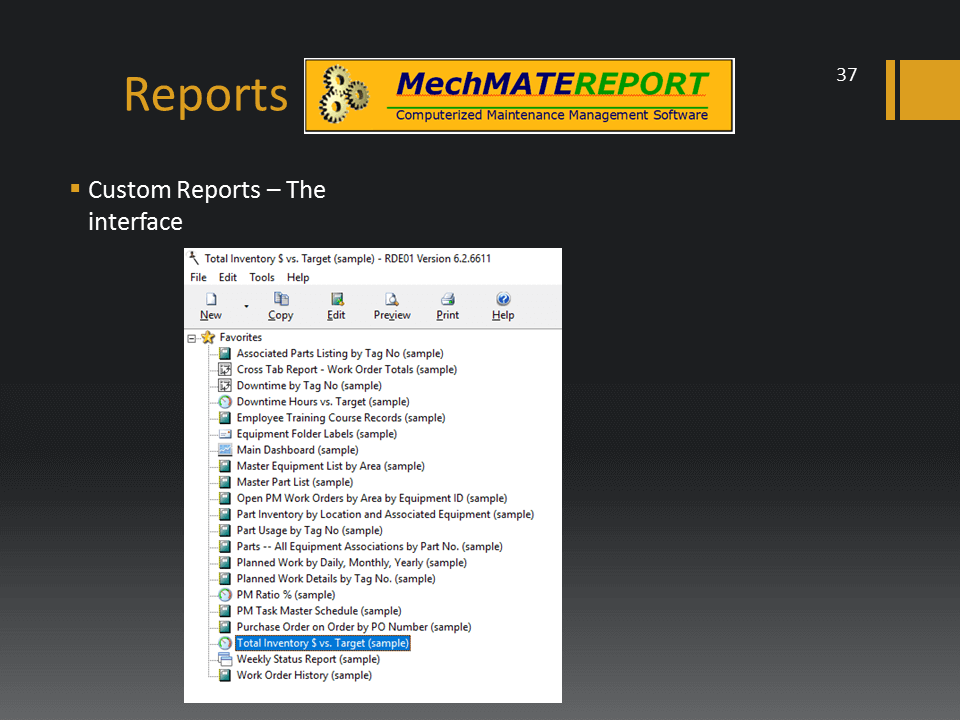Viewport: 960px width, 720px height.
Task: Select PM Task Master Schedule (sample)
Action: tap(319, 611)
